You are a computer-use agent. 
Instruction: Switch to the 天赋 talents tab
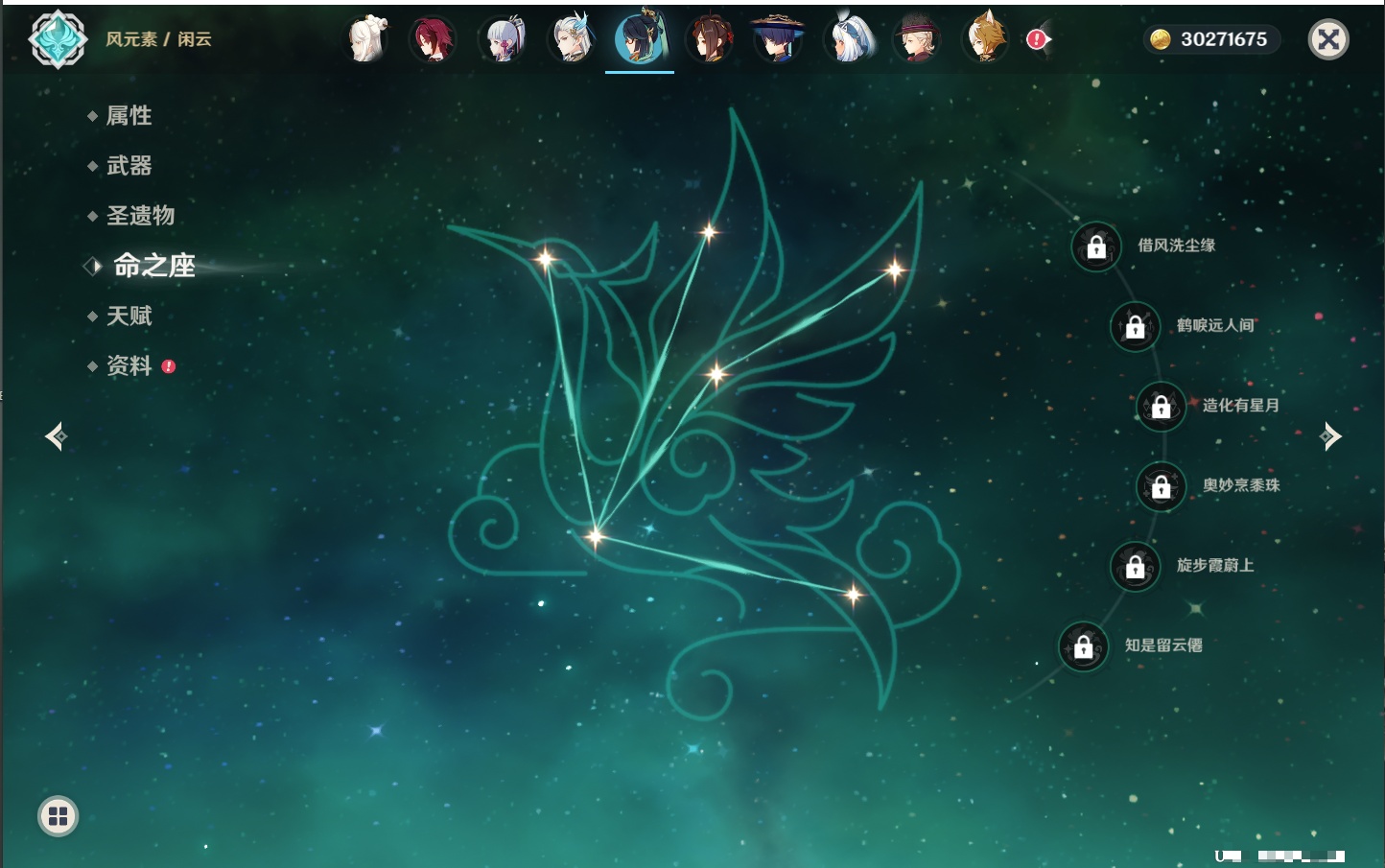(x=129, y=316)
